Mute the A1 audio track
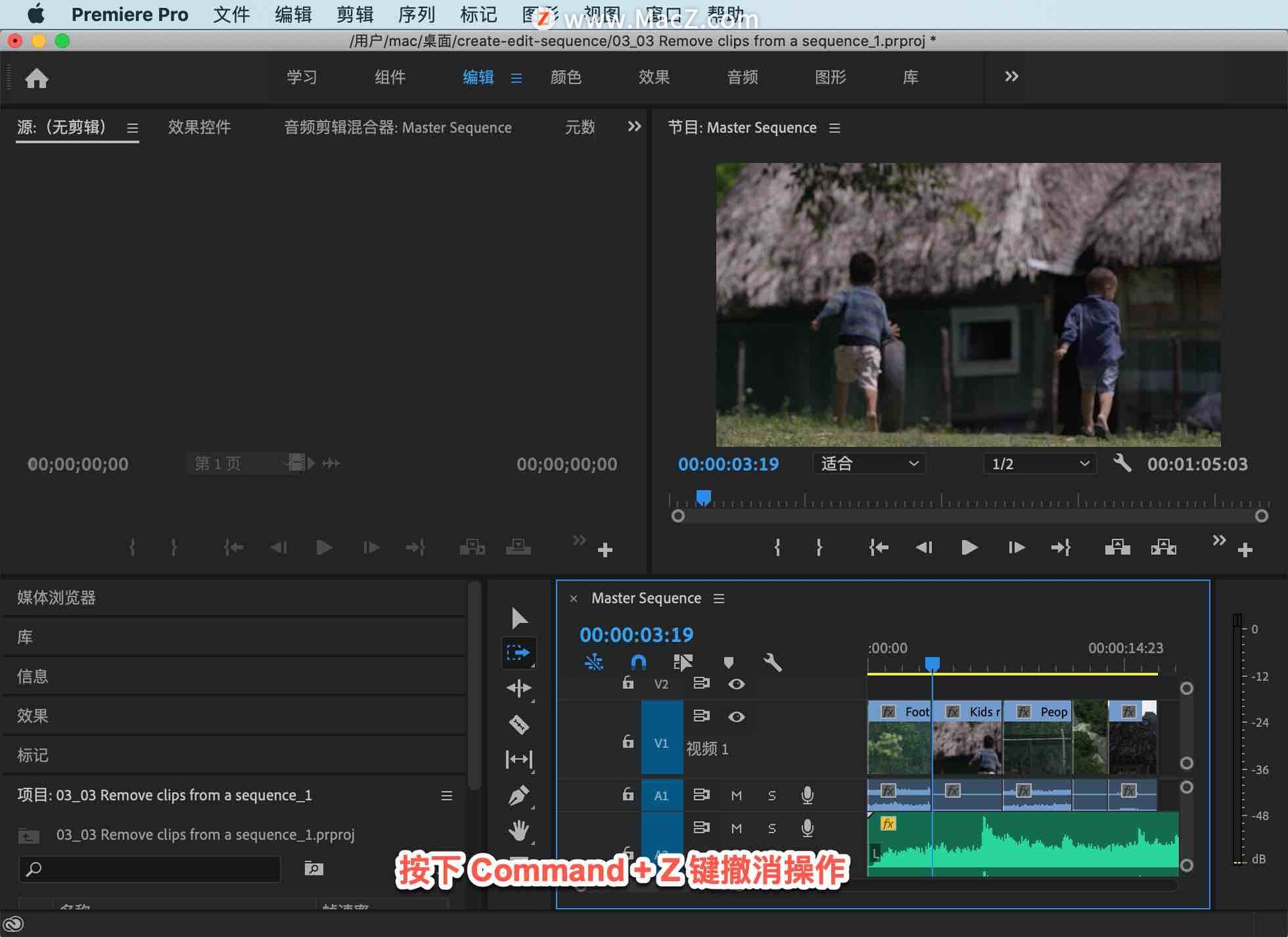This screenshot has width=1288, height=937. [x=736, y=795]
